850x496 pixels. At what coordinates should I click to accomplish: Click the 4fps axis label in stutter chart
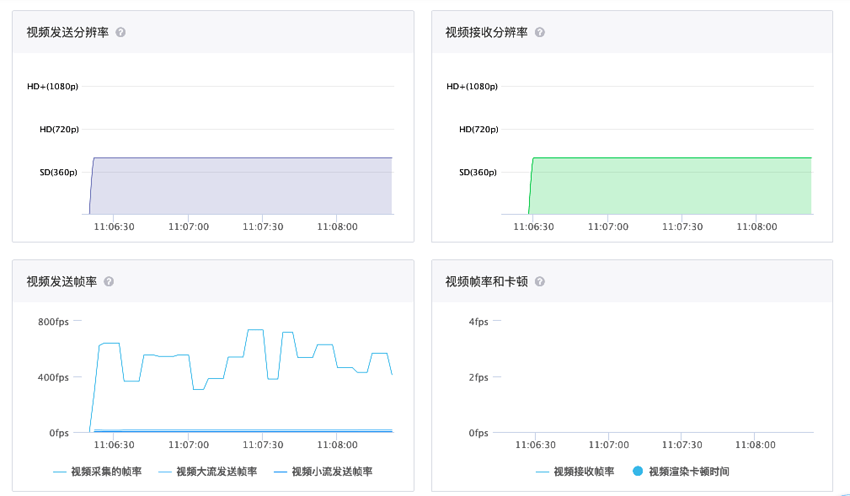479,322
